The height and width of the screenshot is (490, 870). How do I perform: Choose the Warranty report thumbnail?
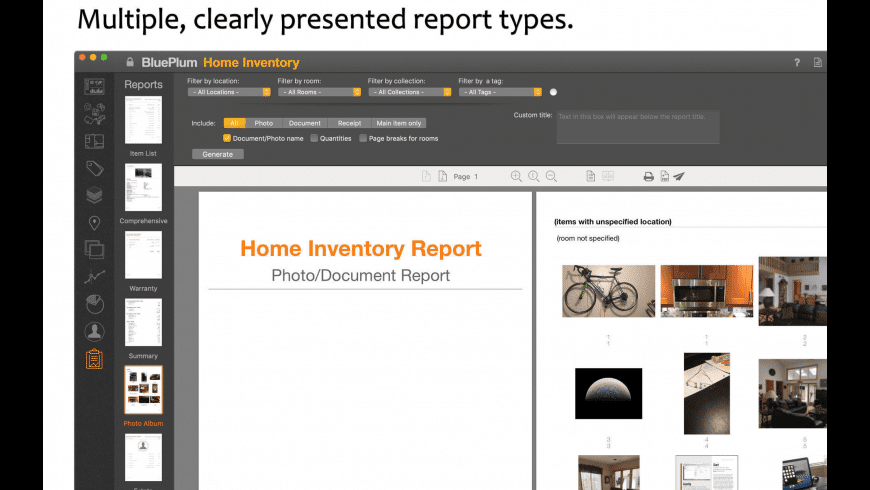(x=143, y=255)
